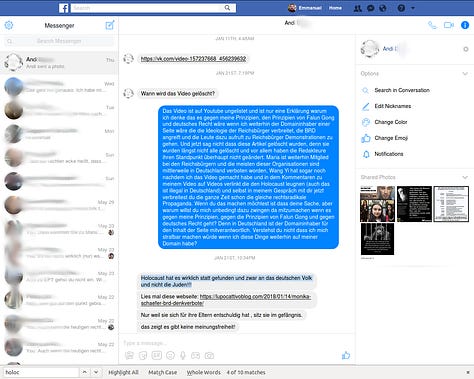Click the long blue sent message bubble

248,177
